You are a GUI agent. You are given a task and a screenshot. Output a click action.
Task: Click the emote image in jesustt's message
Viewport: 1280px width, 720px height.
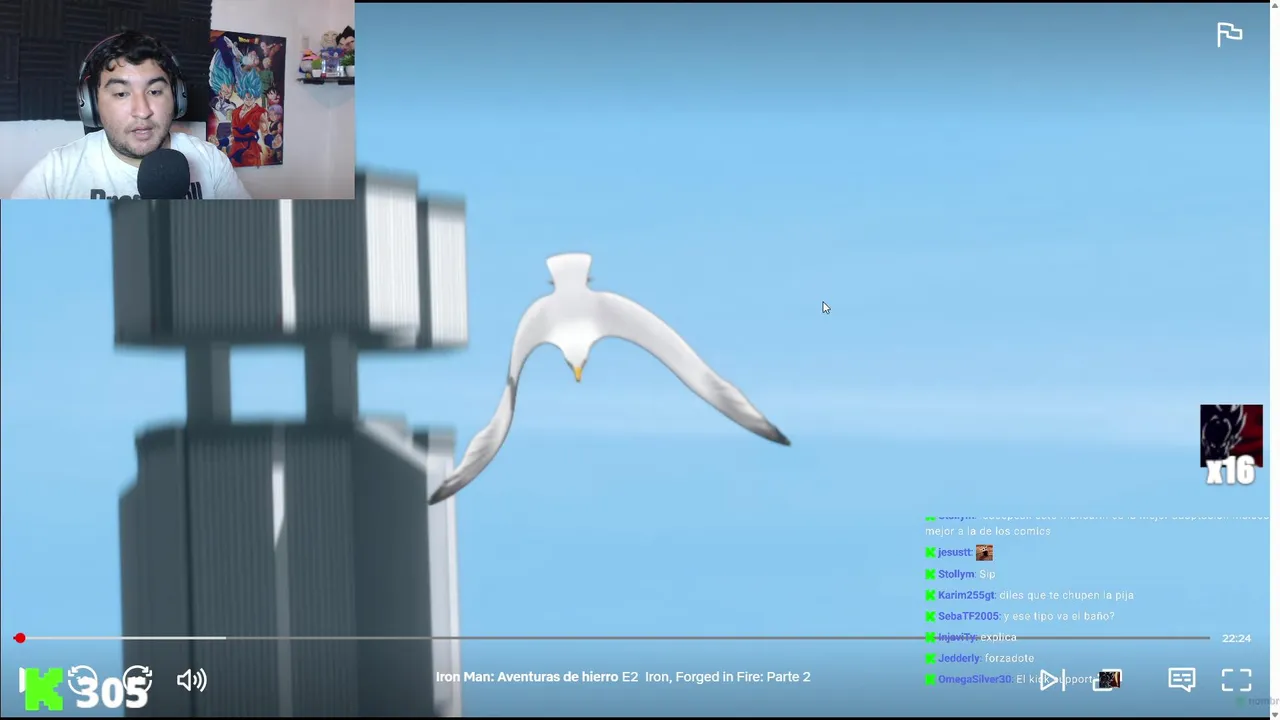point(984,552)
